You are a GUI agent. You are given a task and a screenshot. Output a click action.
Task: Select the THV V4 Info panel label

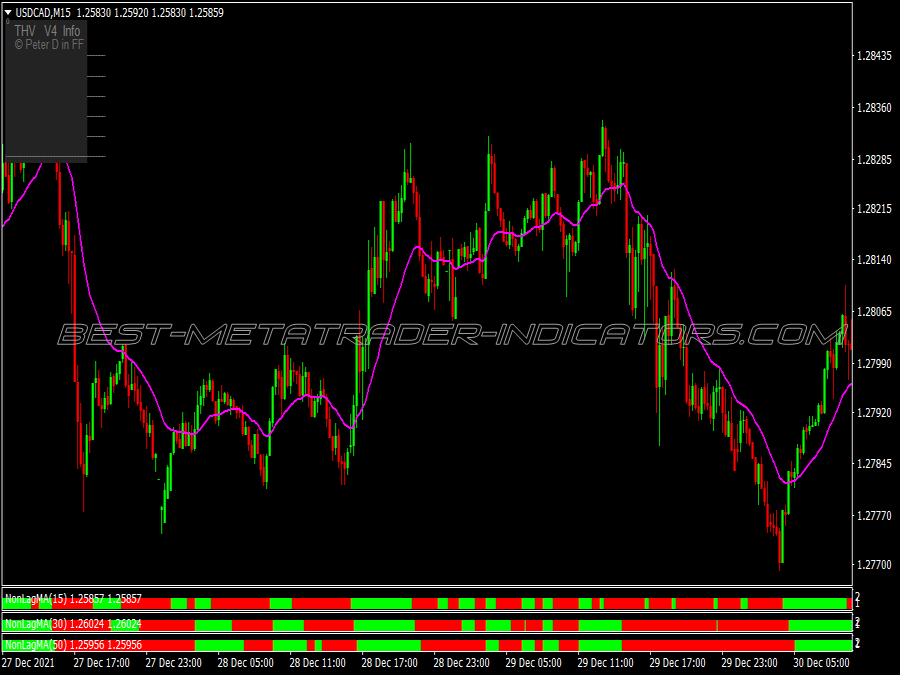[47, 31]
